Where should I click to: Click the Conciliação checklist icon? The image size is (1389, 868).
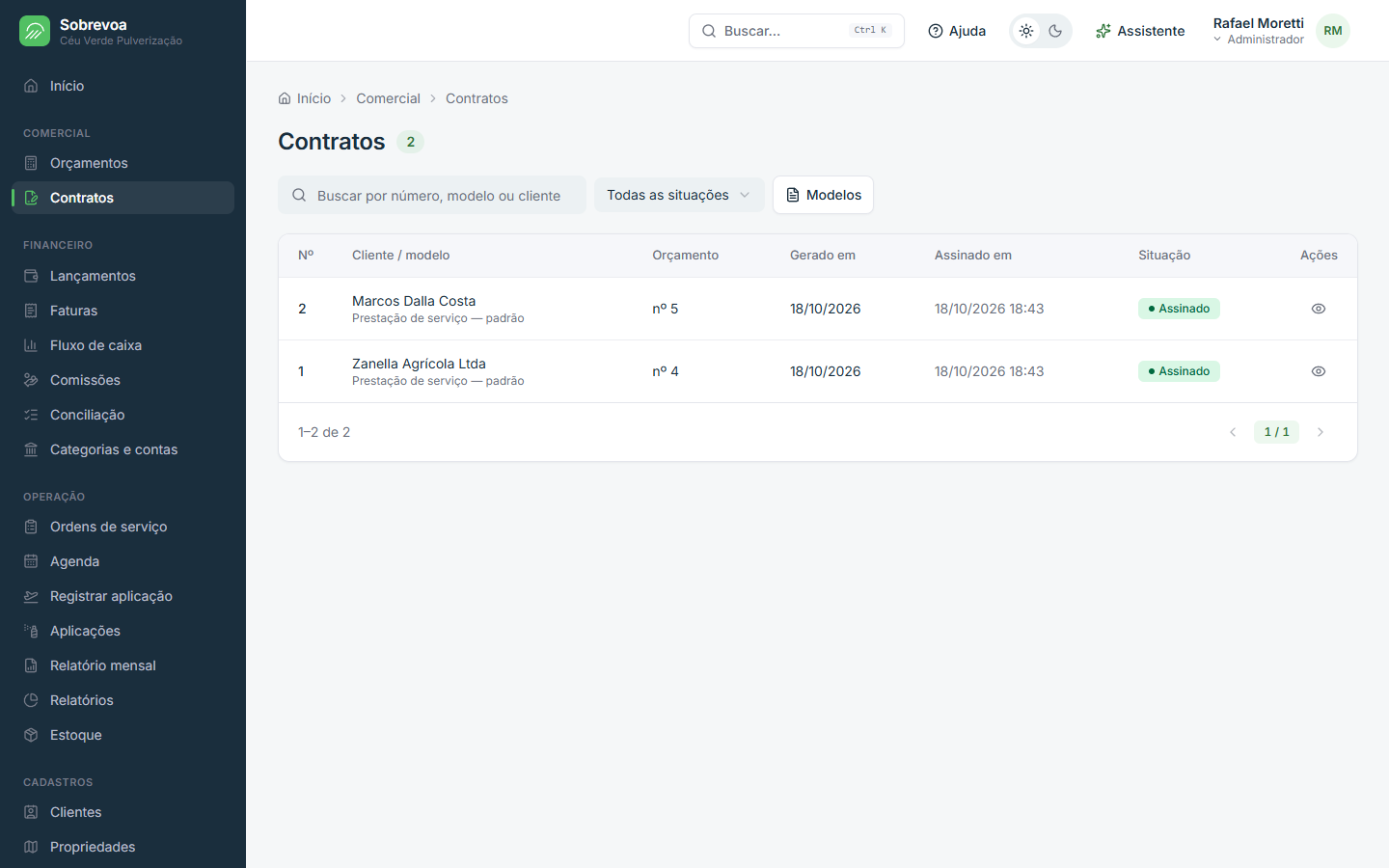(x=31, y=415)
